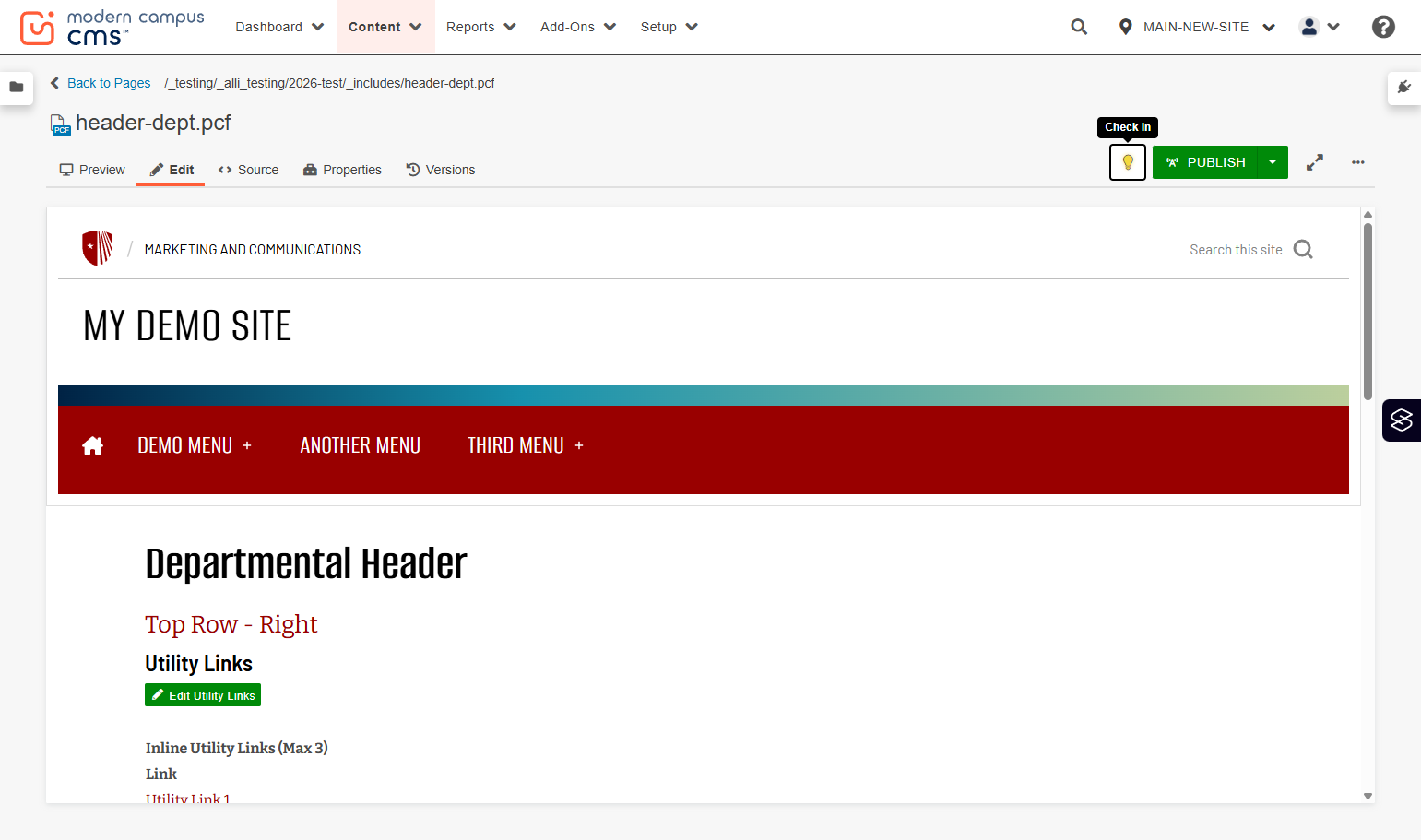Open the help question mark icon
The height and width of the screenshot is (840, 1421).
click(1383, 27)
